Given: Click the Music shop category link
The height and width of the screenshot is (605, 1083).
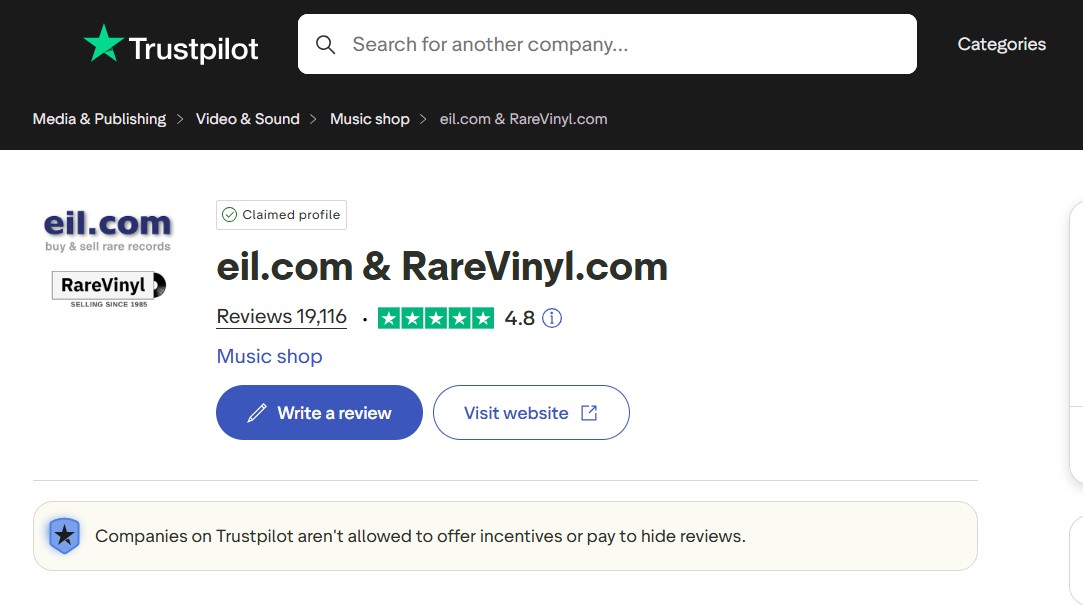Looking at the screenshot, I should pyautogui.click(x=269, y=356).
